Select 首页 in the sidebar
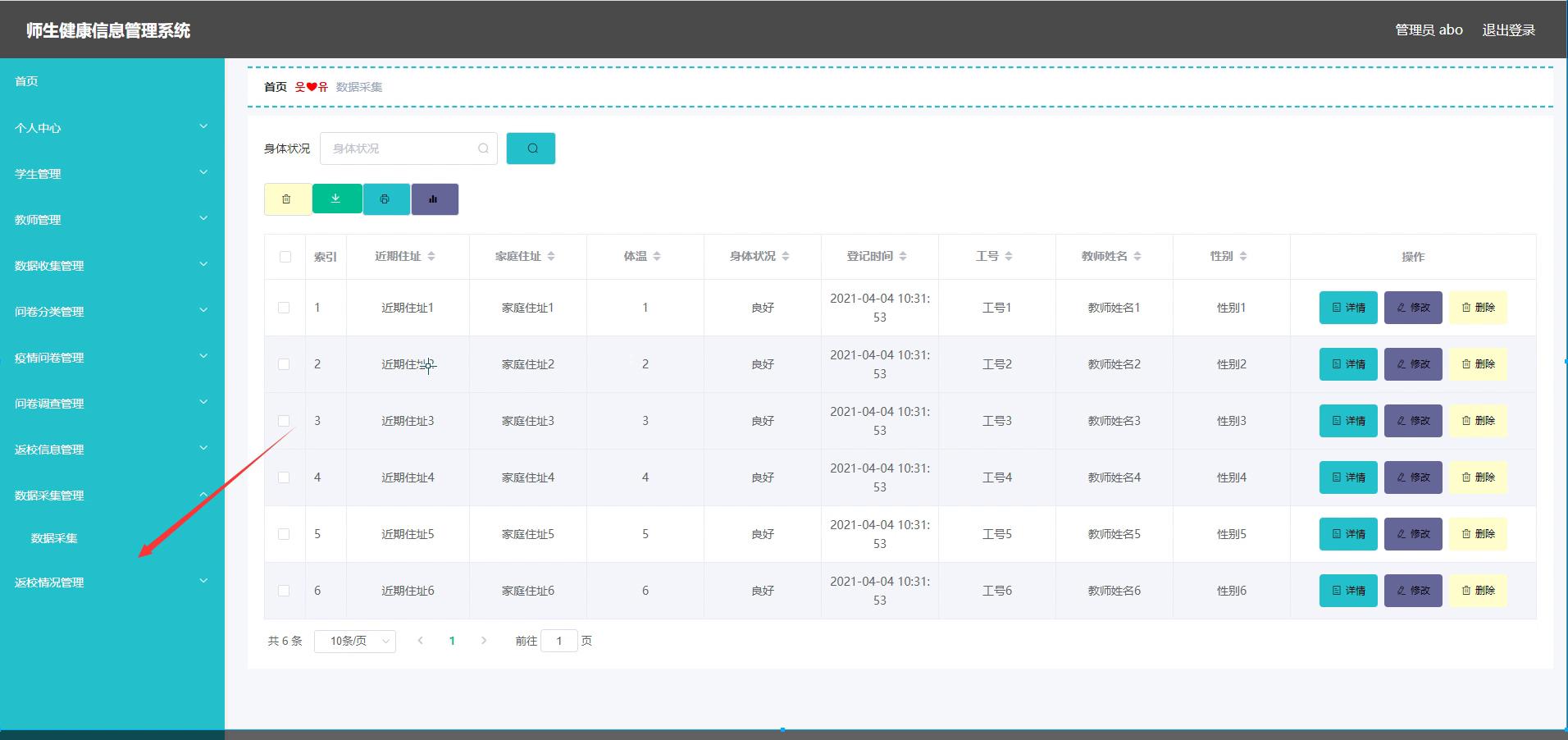 tap(26, 81)
